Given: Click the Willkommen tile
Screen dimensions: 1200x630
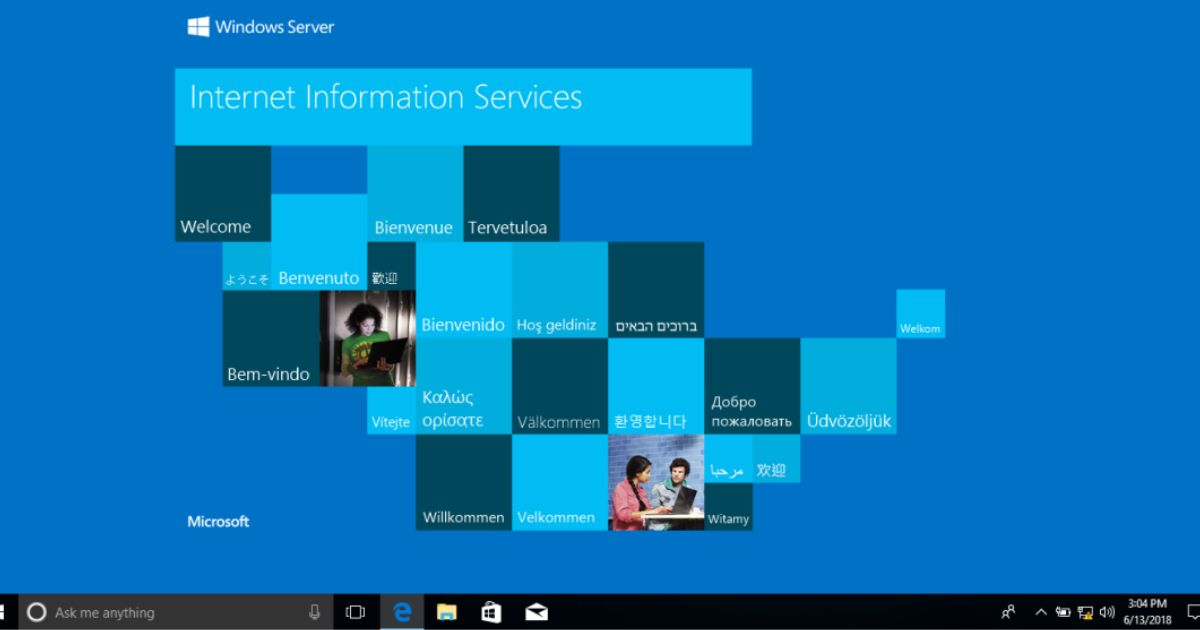Looking at the screenshot, I should [x=463, y=483].
